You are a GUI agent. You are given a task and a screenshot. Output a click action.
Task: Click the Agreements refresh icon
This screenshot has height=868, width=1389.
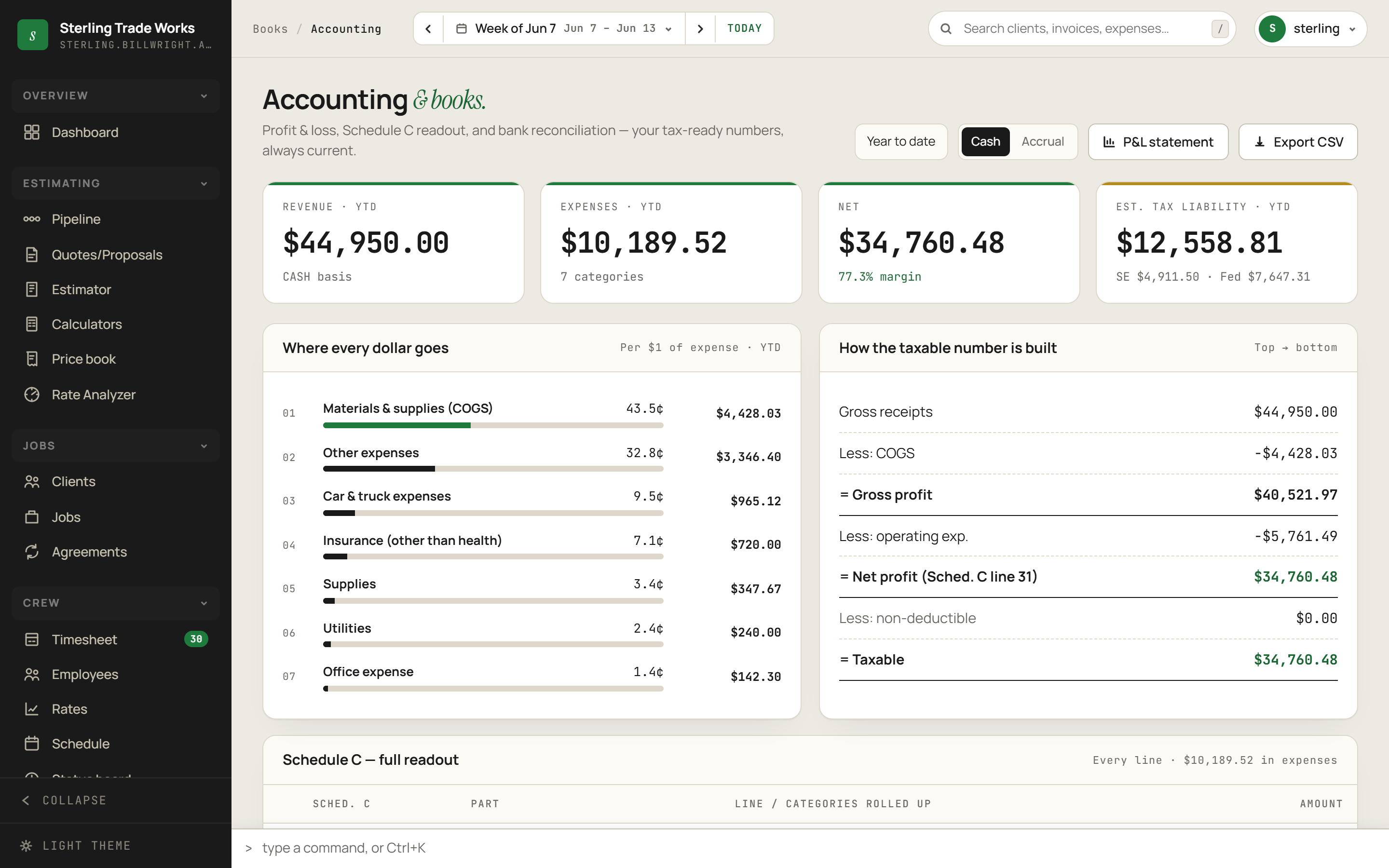coord(31,552)
